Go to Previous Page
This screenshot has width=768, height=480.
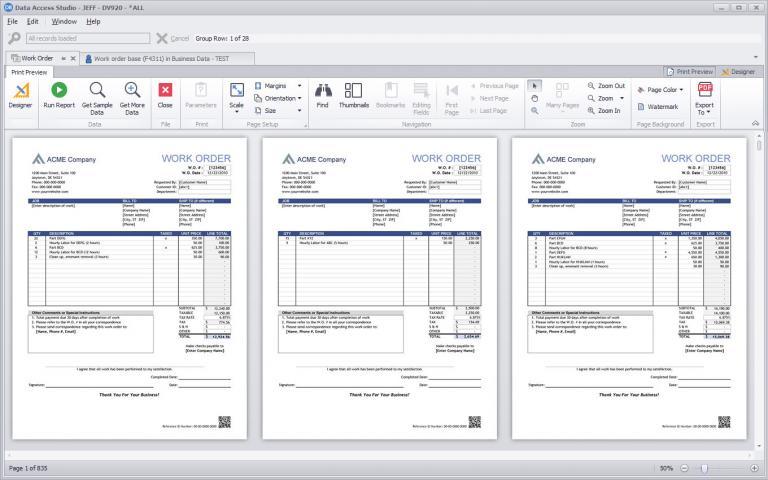pyautogui.click(x=495, y=86)
